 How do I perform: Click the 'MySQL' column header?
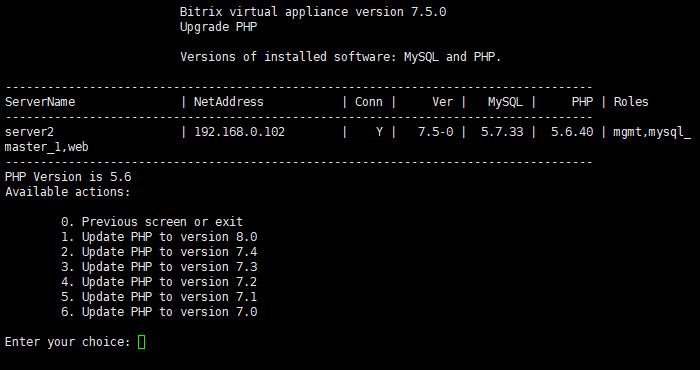pos(505,102)
